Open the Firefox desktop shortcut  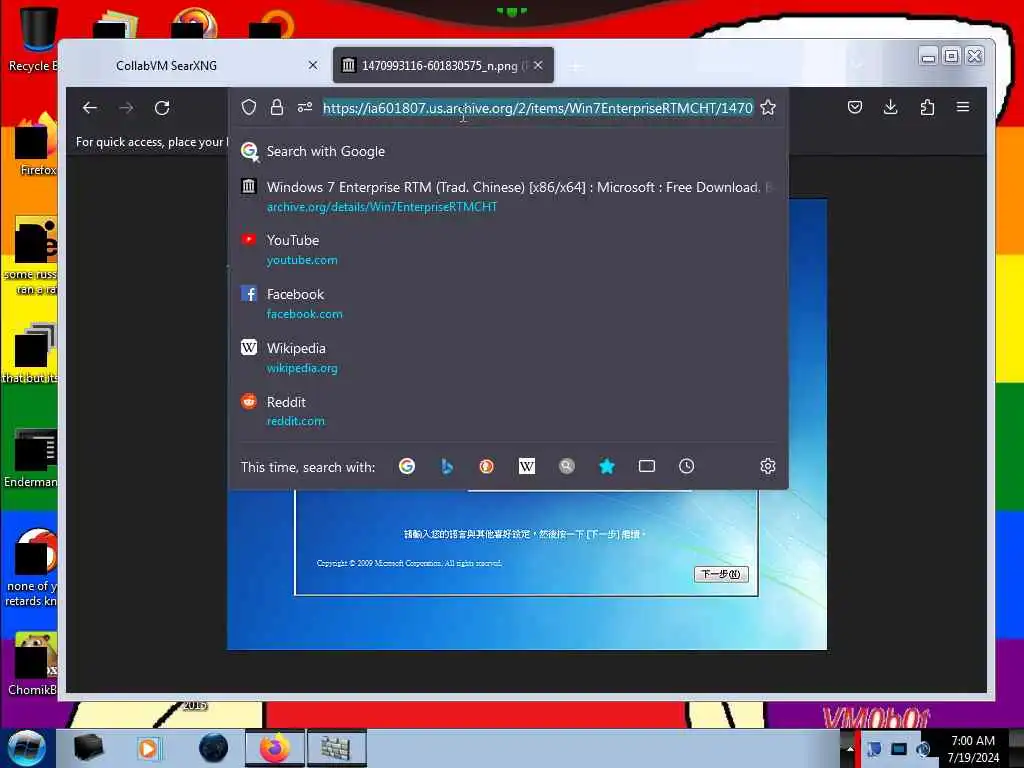[36, 145]
